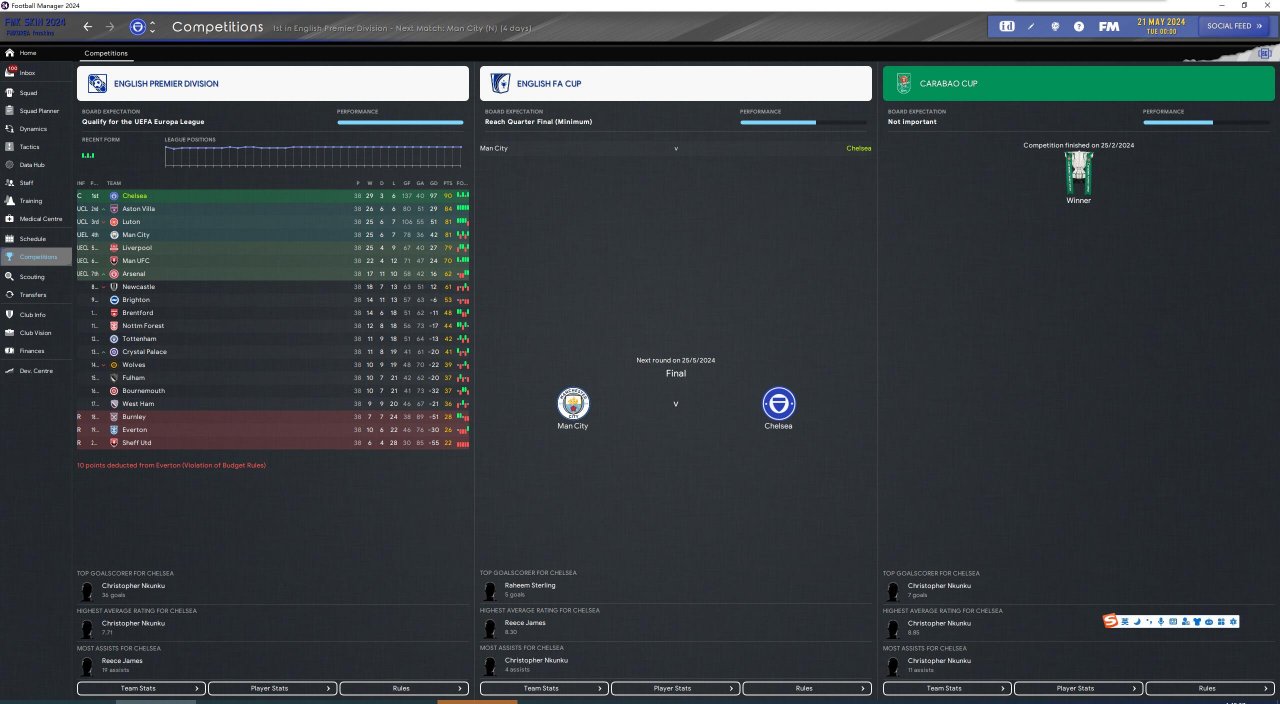Click the Man City badge in FA Cup final

click(x=573, y=404)
